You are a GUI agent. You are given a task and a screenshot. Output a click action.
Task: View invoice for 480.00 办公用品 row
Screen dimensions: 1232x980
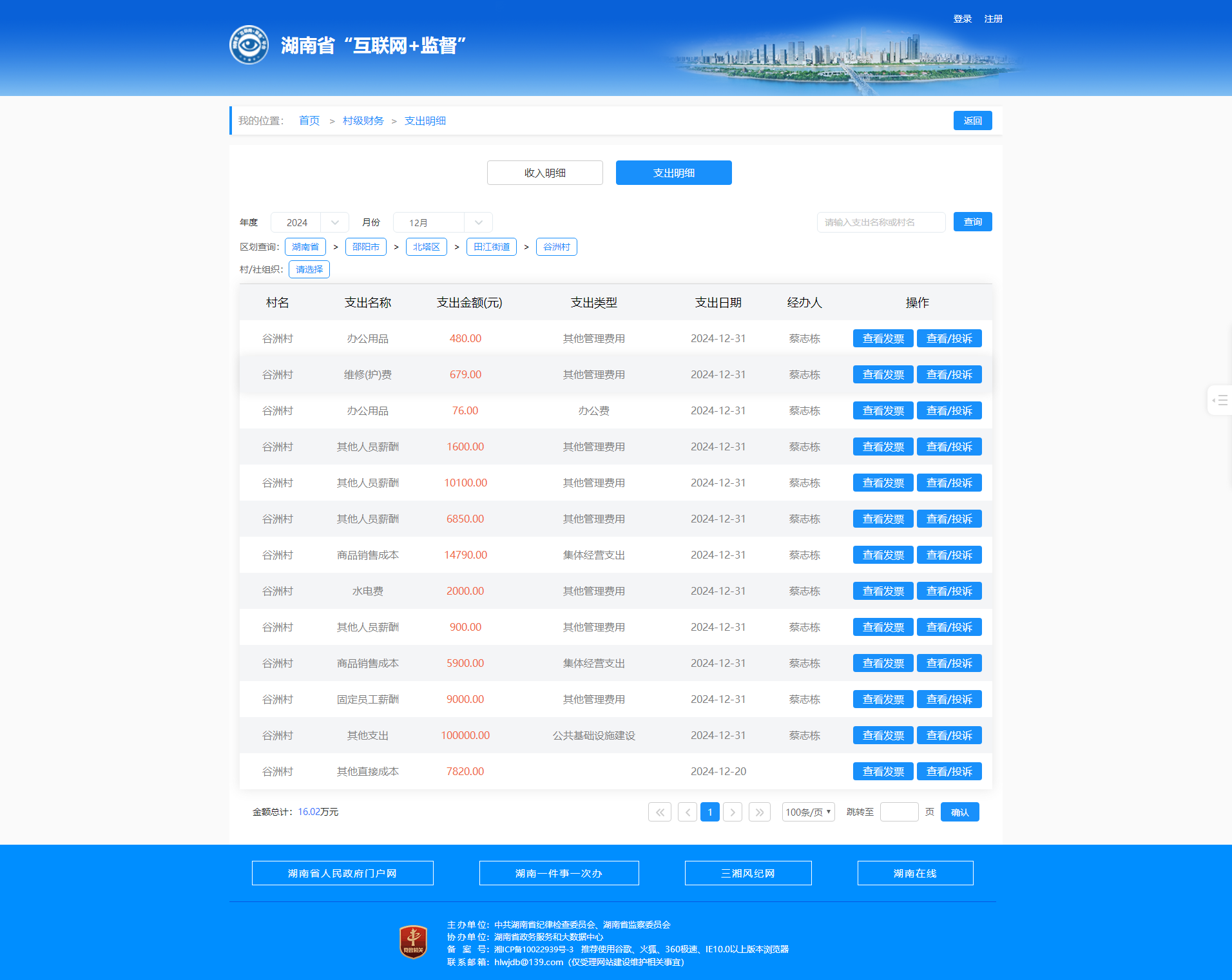883,338
